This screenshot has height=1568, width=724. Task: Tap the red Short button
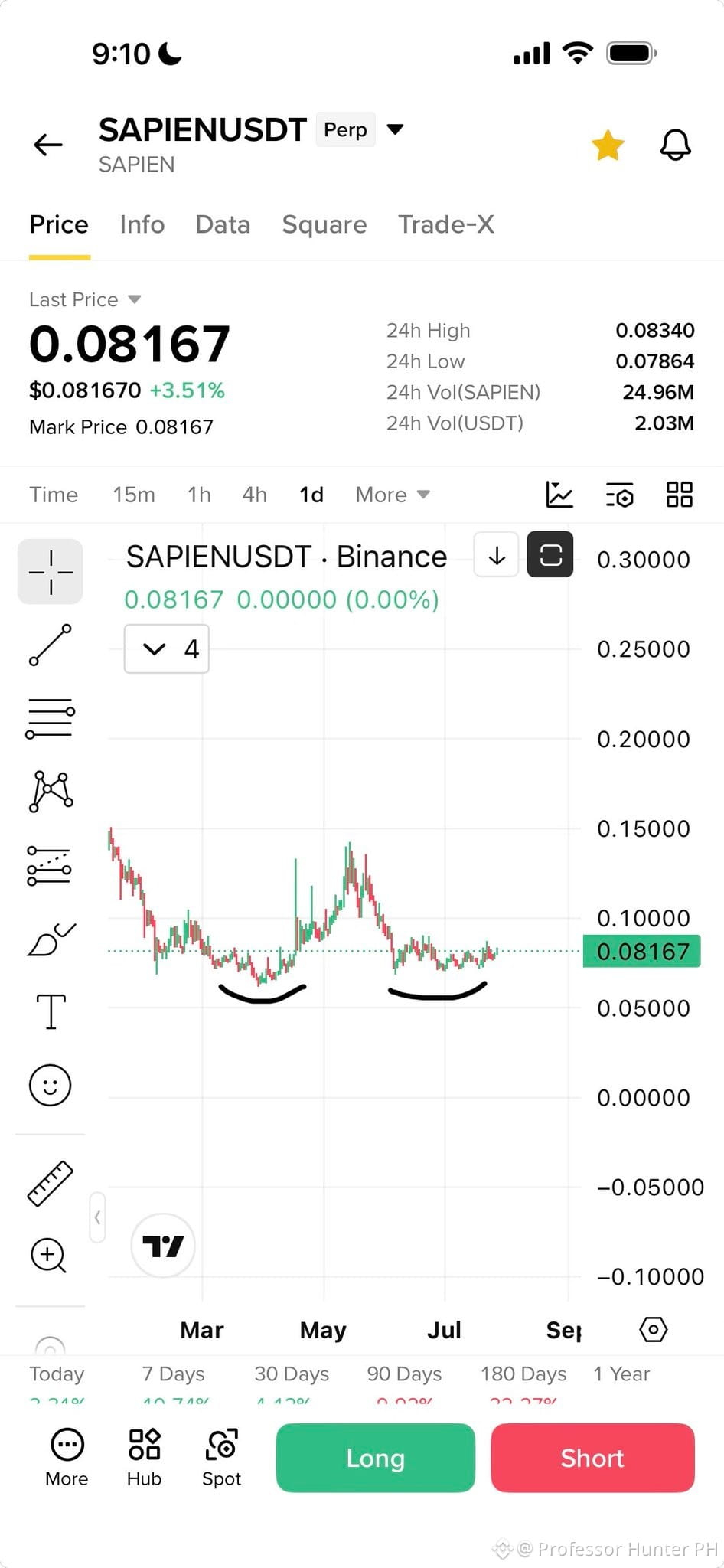point(592,1458)
